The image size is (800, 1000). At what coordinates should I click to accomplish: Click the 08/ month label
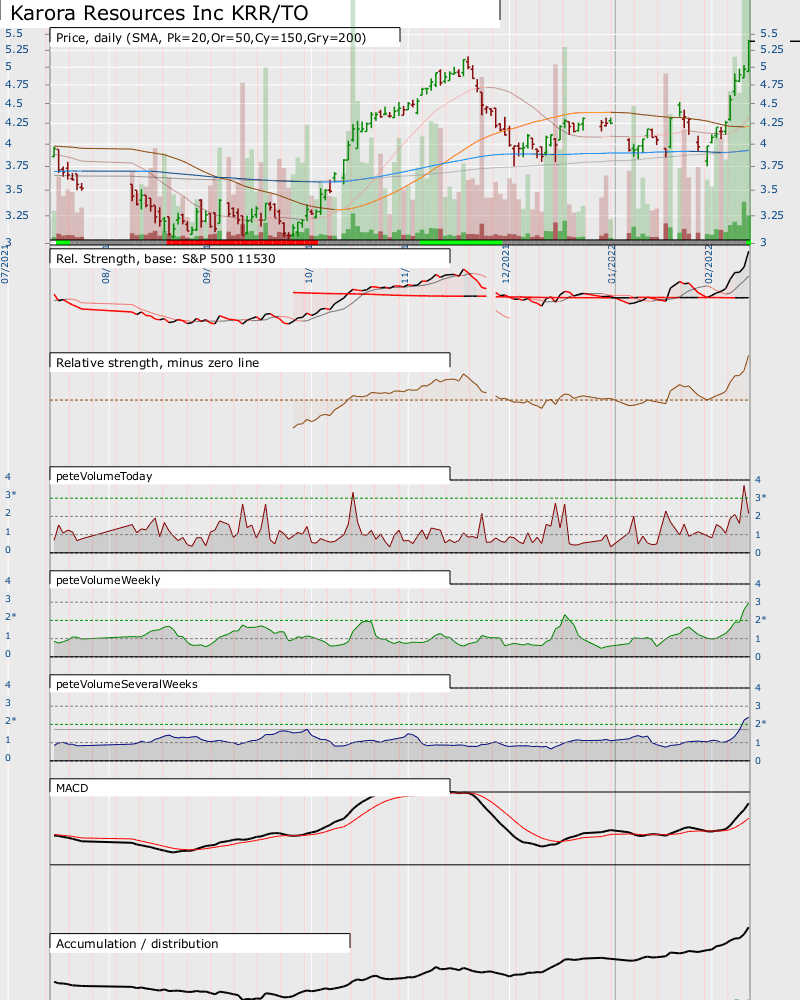click(x=106, y=276)
